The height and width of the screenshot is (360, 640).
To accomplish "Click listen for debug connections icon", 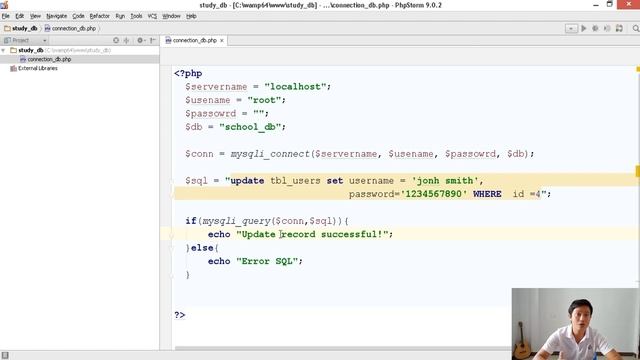I will point(607,28).
